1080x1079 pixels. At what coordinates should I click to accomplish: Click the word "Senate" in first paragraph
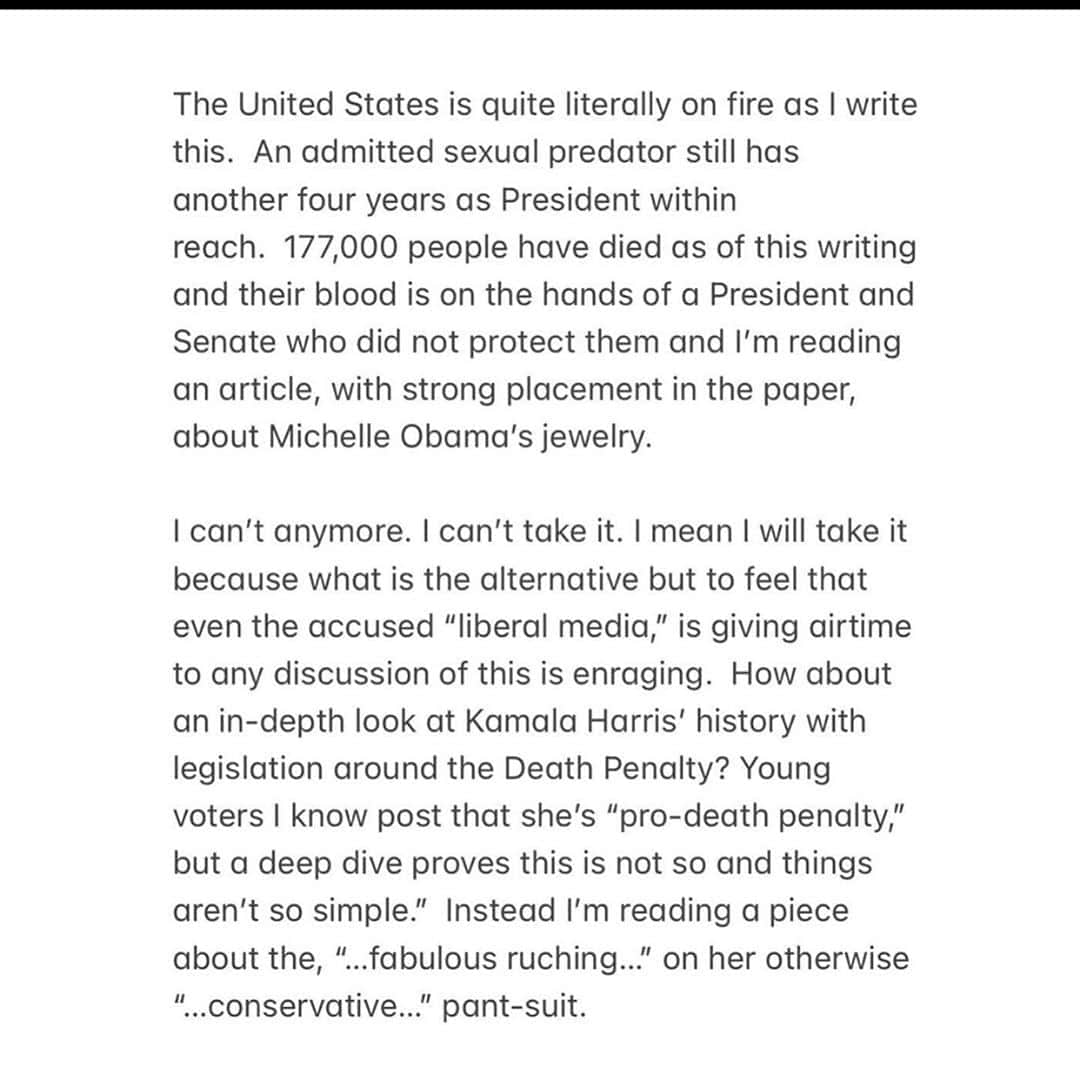pos(225,342)
